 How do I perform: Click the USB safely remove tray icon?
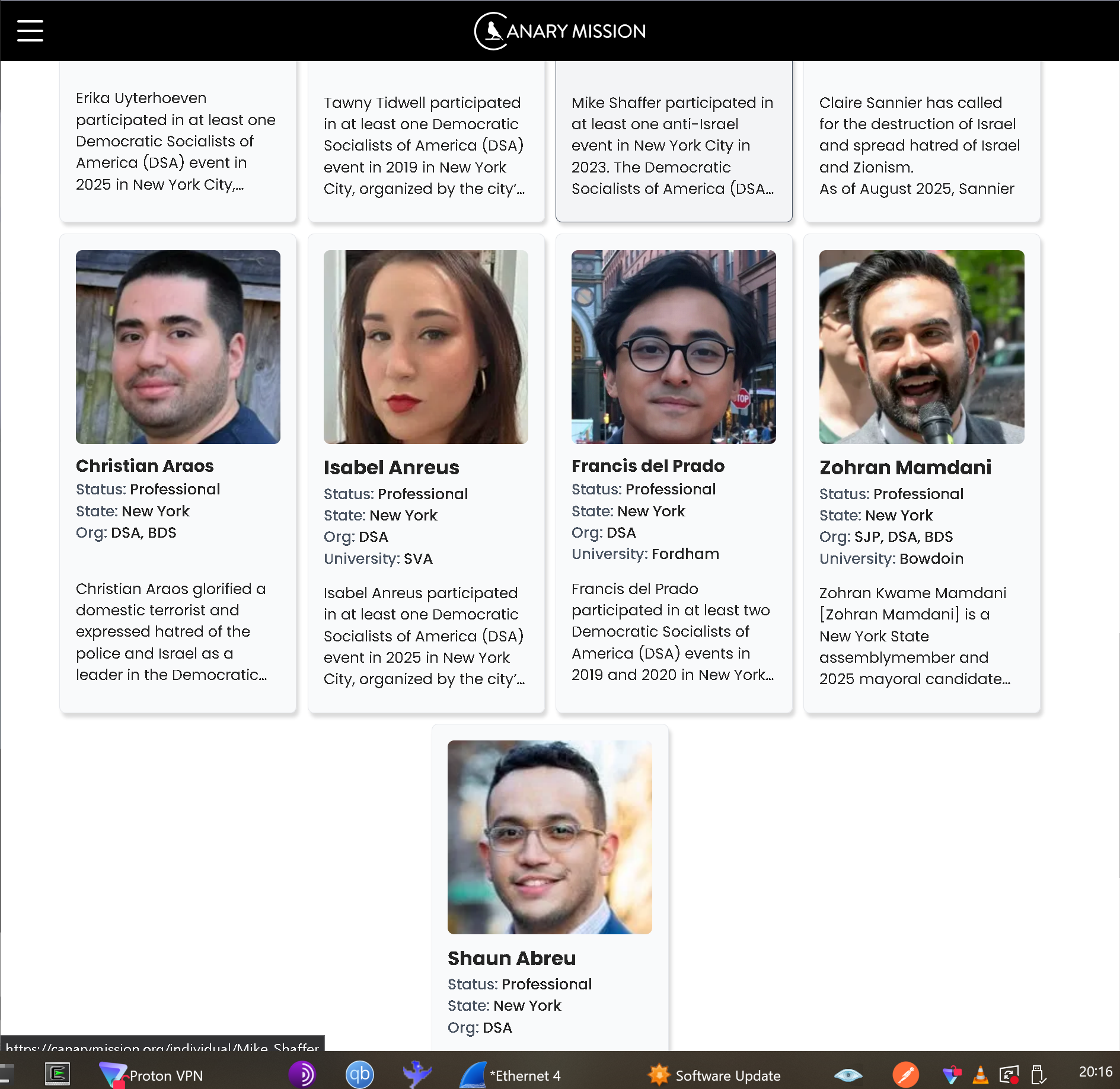click(1038, 1075)
